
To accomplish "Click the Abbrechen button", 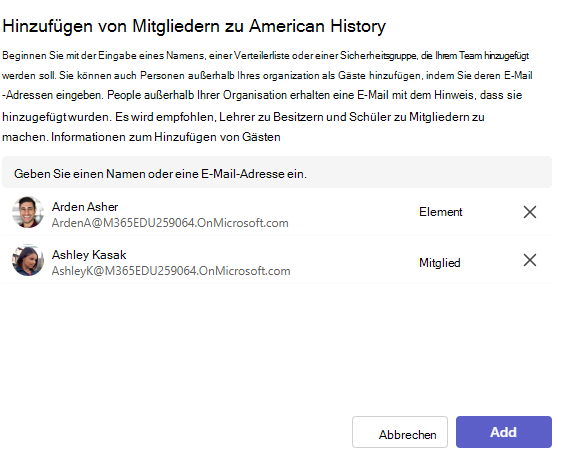I will click(x=400, y=432).
